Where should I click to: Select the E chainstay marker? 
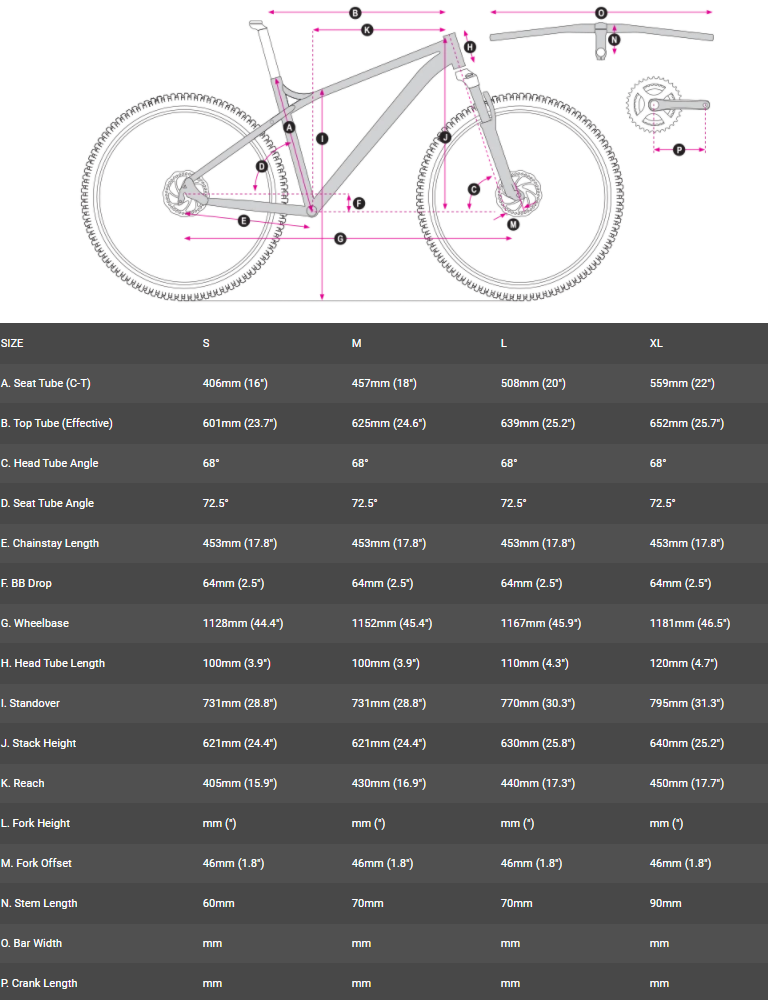click(x=244, y=220)
